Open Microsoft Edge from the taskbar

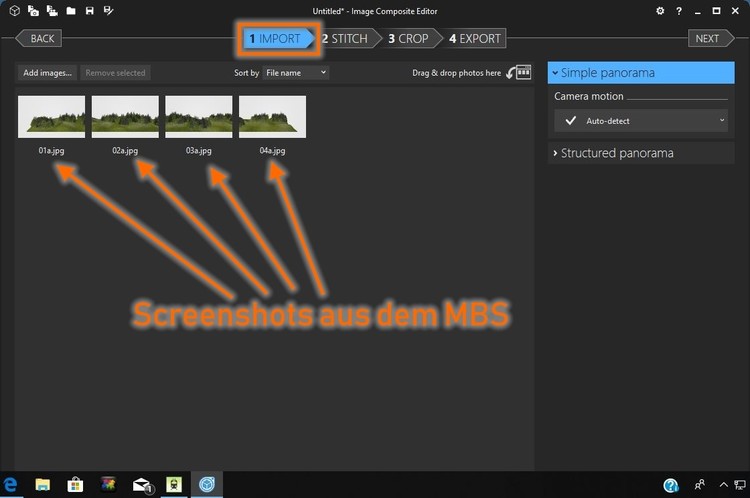pyautogui.click(x=11, y=485)
